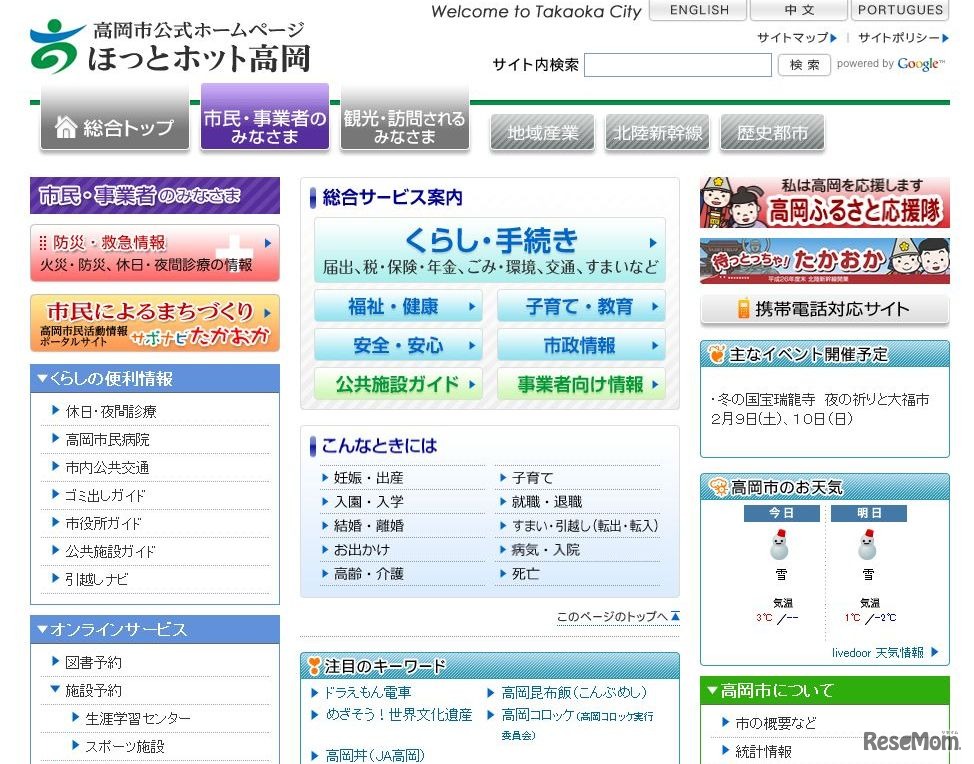The image size is (974, 764).
Task: Click arrow icon next to サイトマップ
Action: point(834,38)
